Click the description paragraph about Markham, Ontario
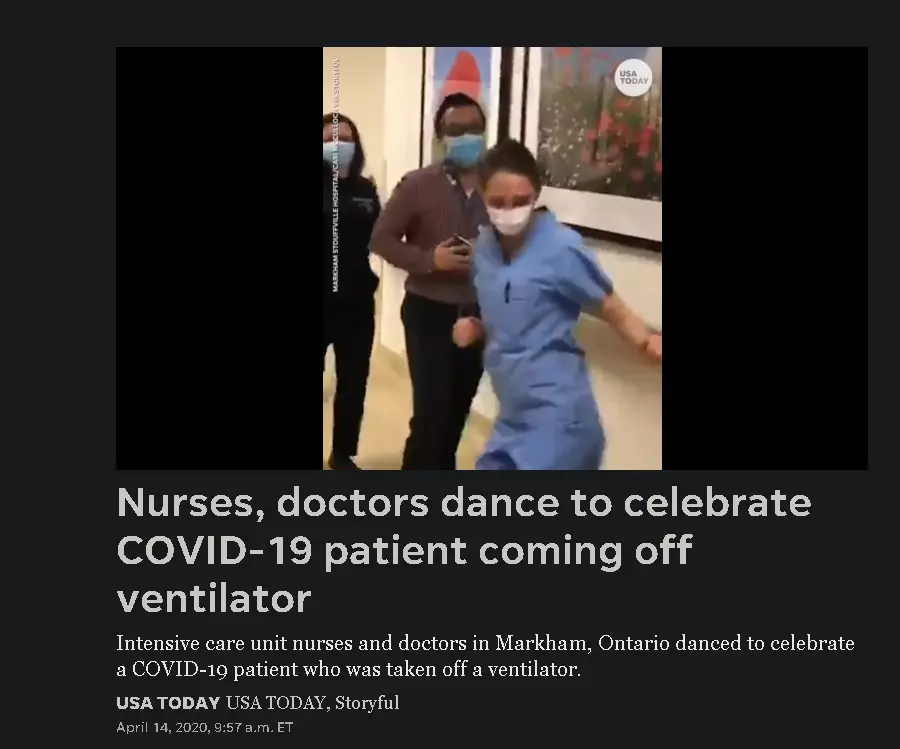This screenshot has width=900, height=749. point(485,655)
